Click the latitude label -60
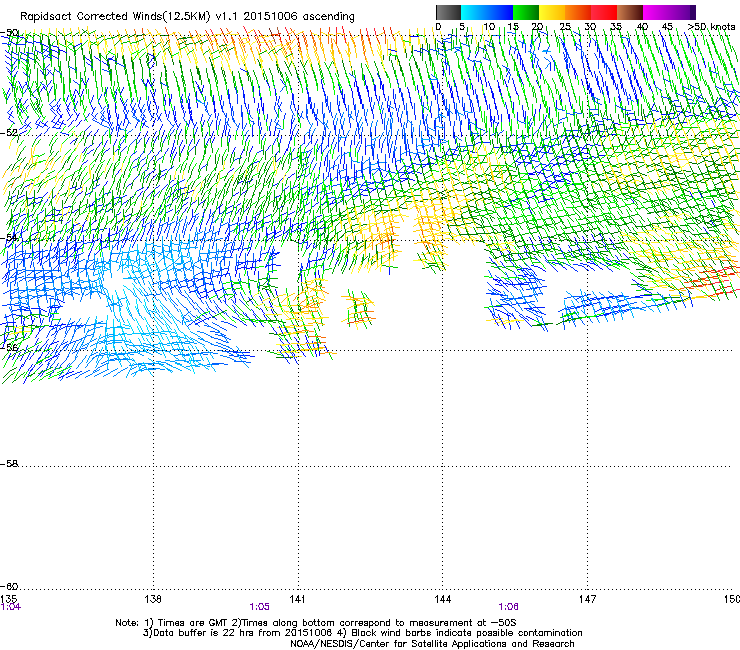740x650 pixels. tap(9, 587)
